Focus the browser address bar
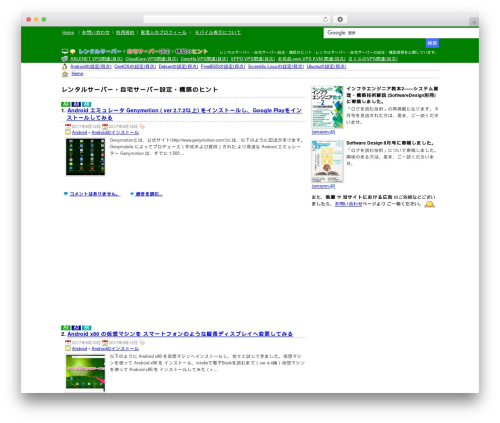Image resolution: width=500 pixels, height=423 pixels. pyautogui.click(x=237, y=19)
